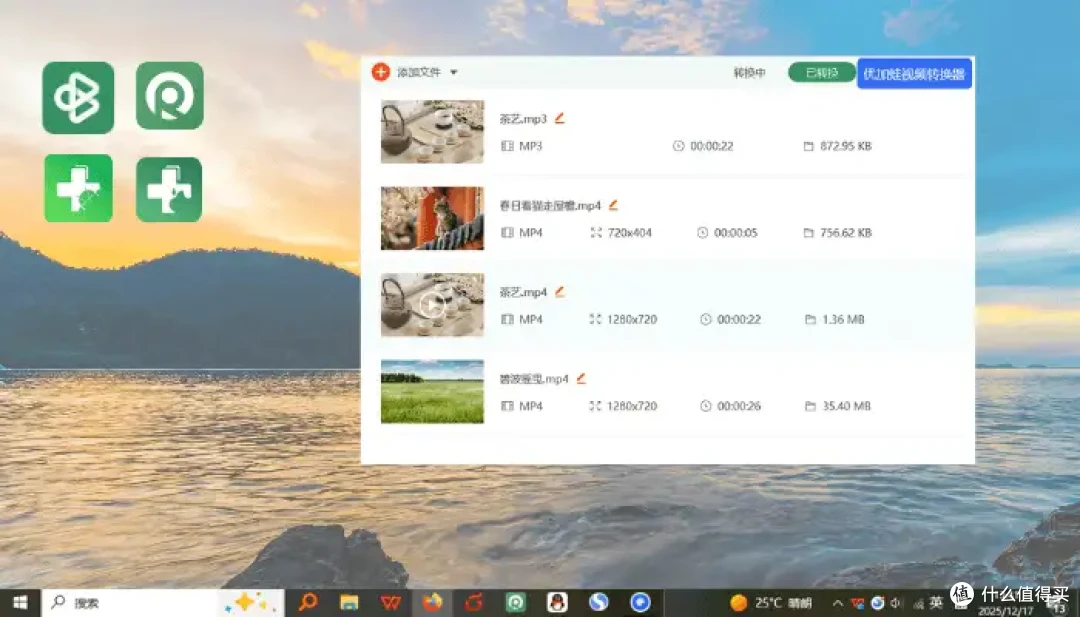1080x617 pixels.
Task: Open WPS Office from the taskbar
Action: (391, 603)
